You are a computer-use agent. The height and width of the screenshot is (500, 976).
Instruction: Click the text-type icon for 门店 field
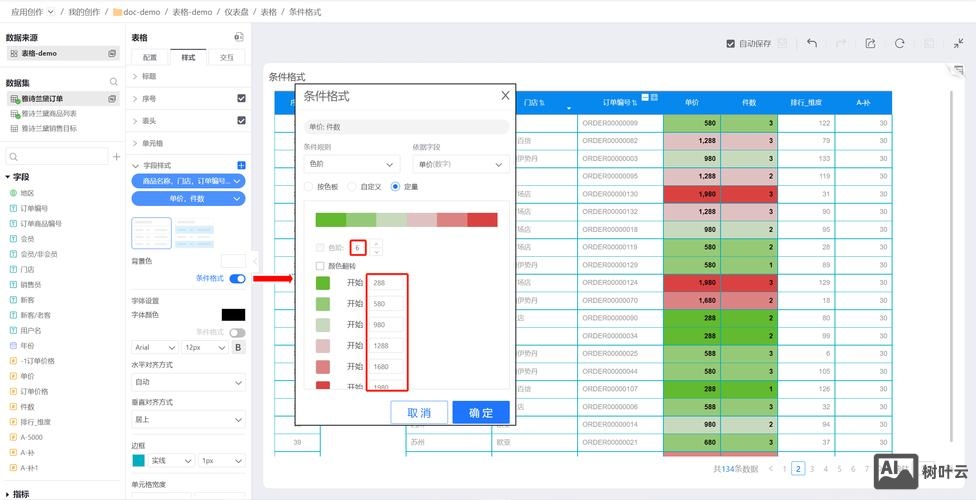14,269
